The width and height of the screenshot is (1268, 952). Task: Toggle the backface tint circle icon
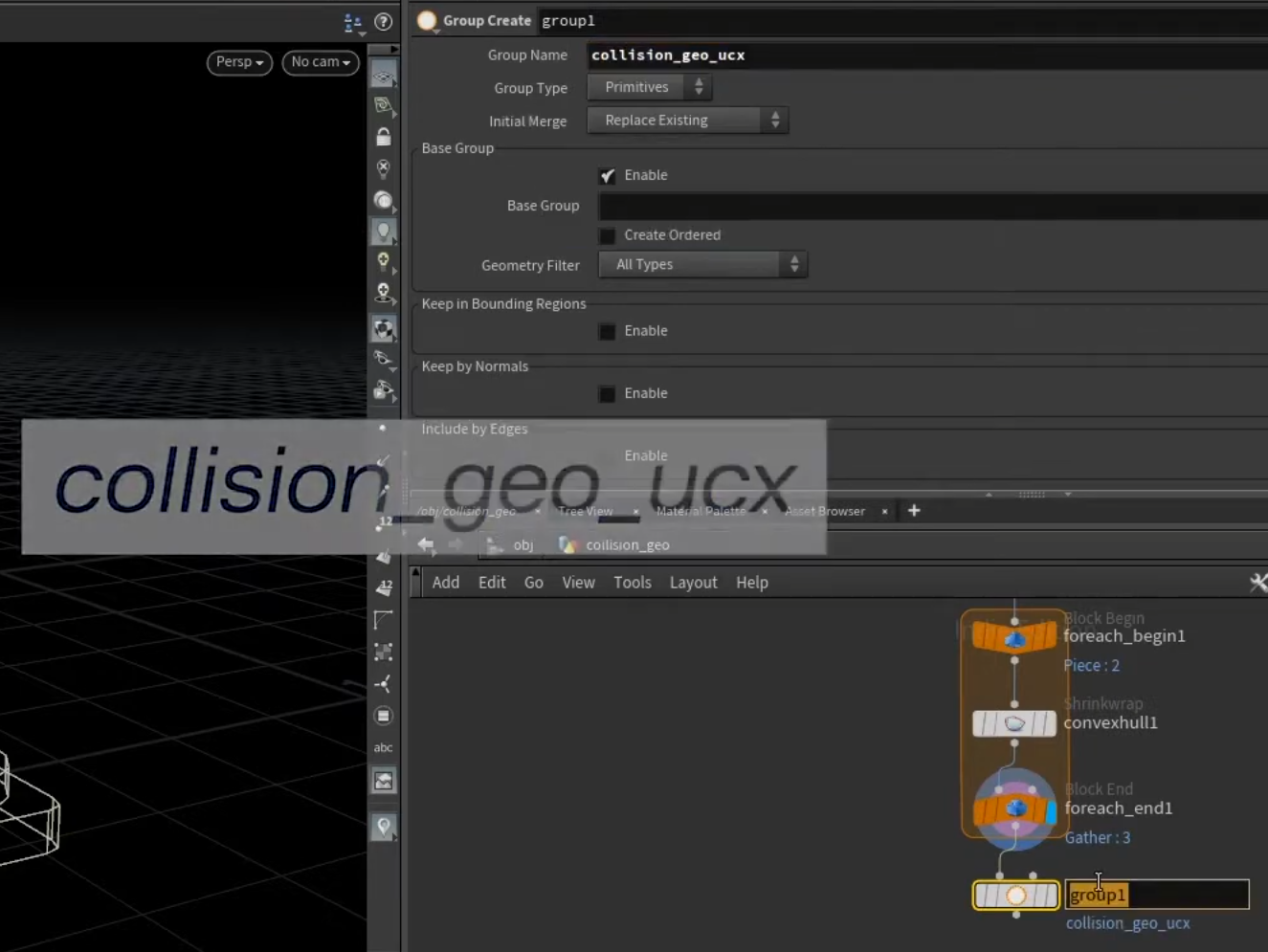point(383,716)
